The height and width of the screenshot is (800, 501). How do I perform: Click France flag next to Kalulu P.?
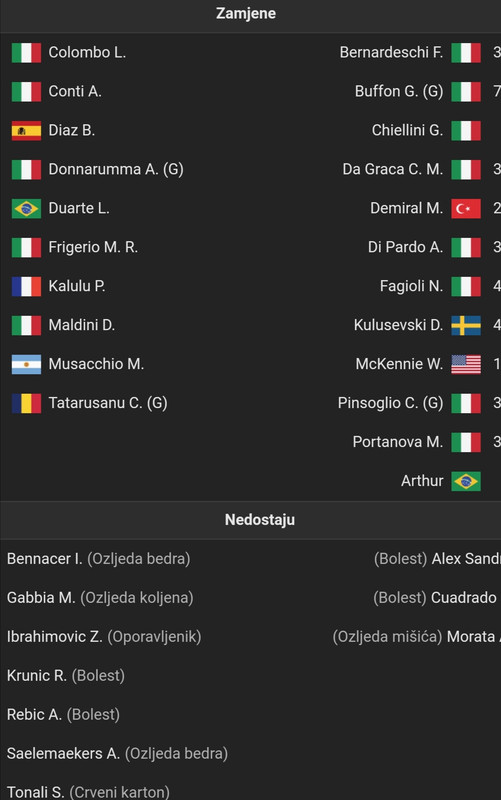click(x=26, y=286)
